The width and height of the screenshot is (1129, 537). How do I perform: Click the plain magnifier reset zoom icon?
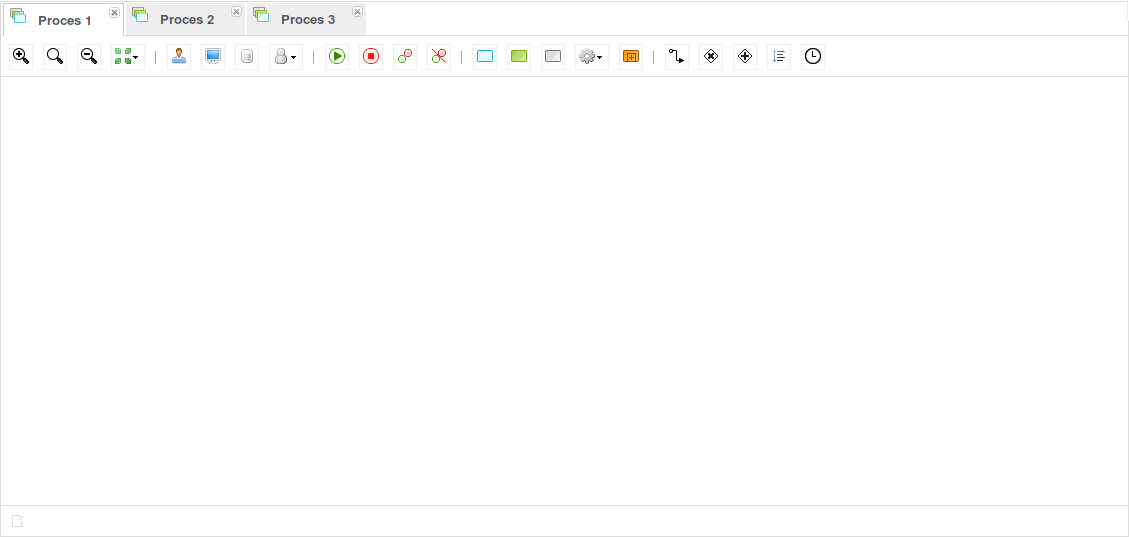[55, 56]
